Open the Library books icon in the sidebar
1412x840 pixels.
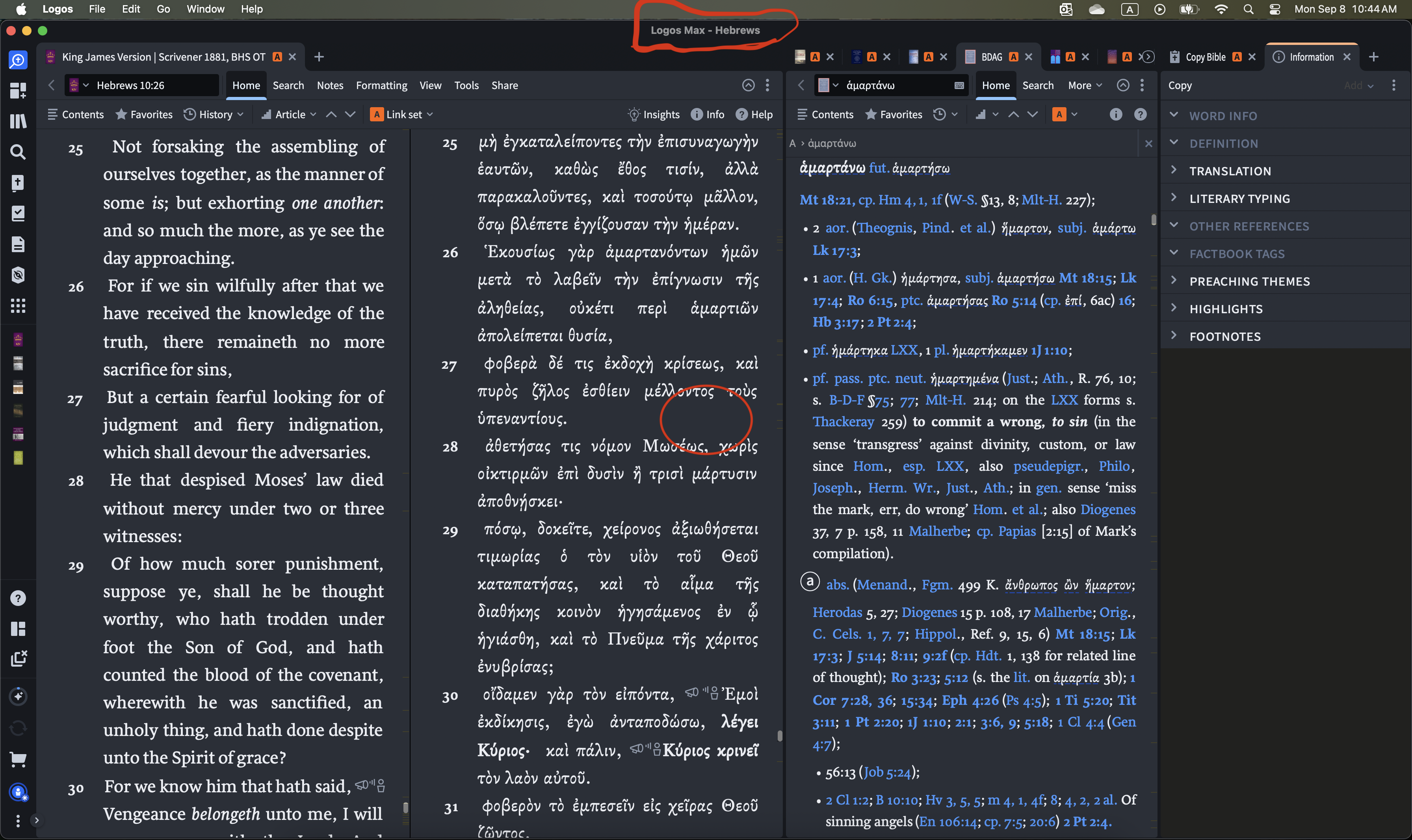click(18, 121)
